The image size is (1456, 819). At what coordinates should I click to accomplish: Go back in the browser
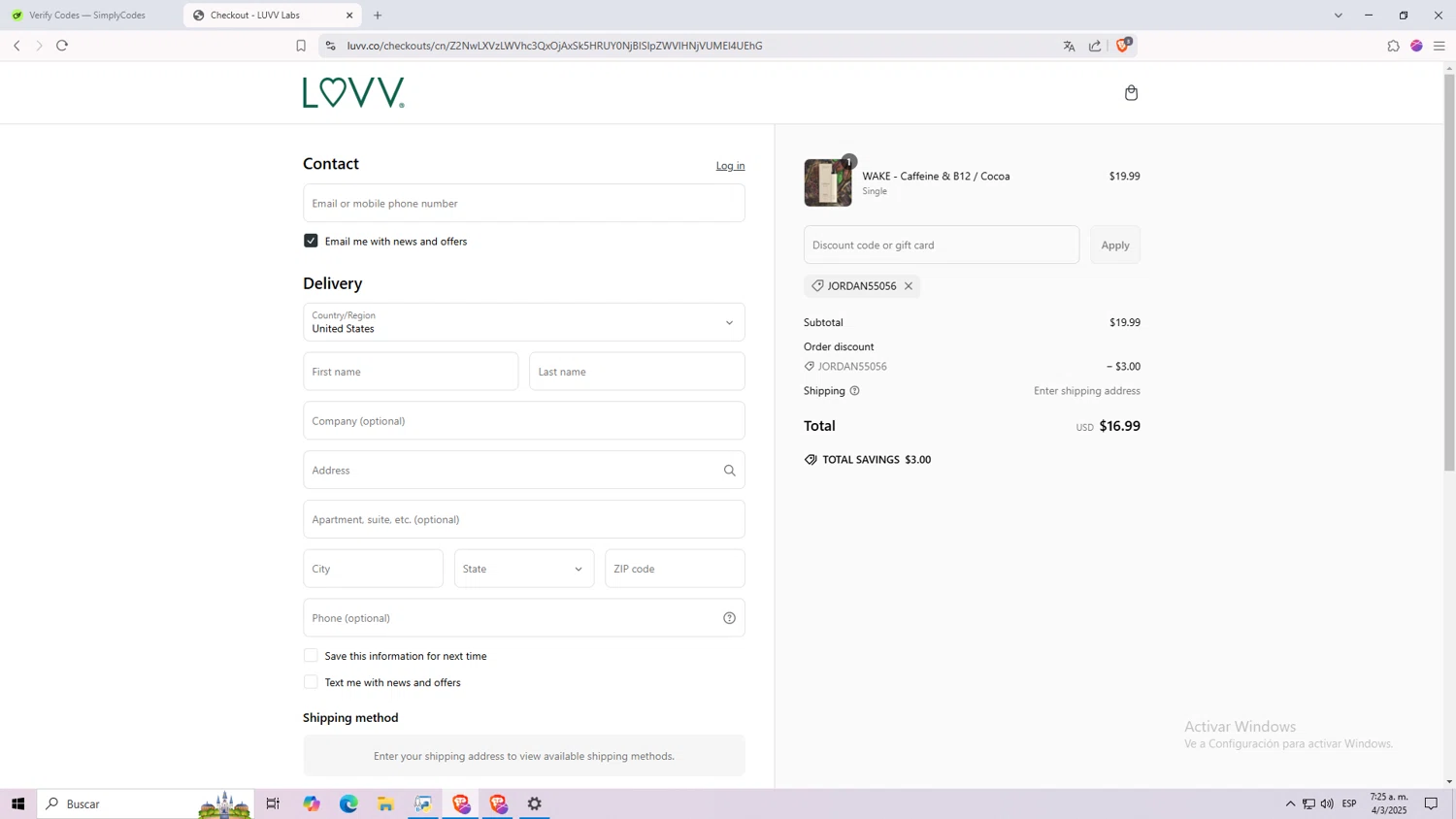pos(17,46)
